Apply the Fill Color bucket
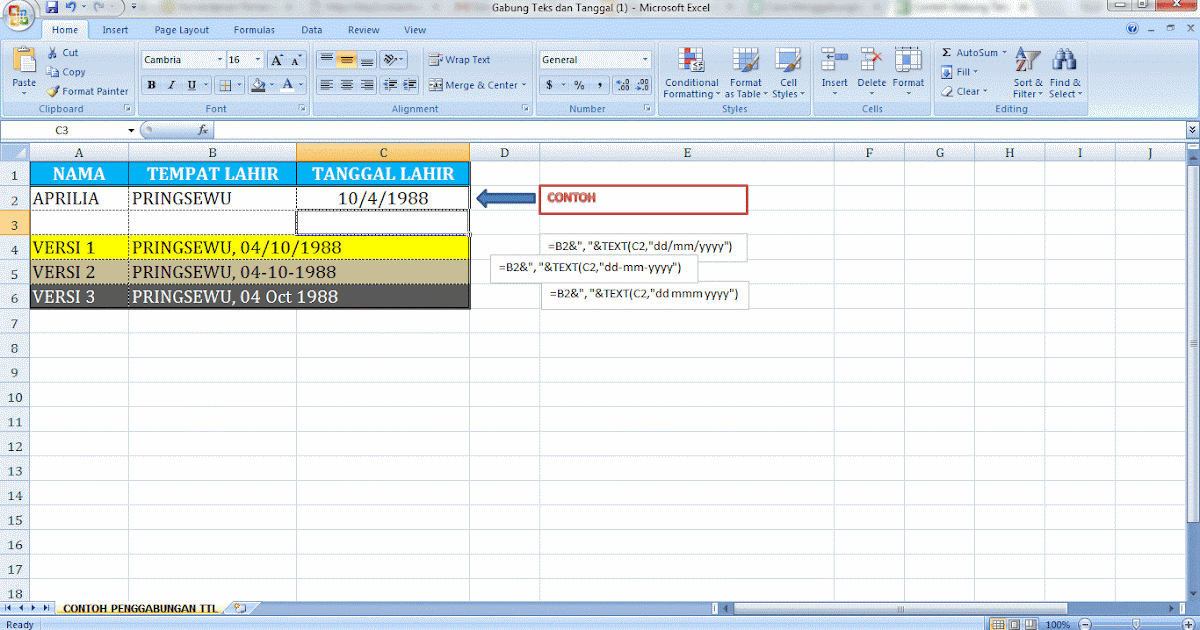This screenshot has width=1200, height=630. [x=258, y=85]
